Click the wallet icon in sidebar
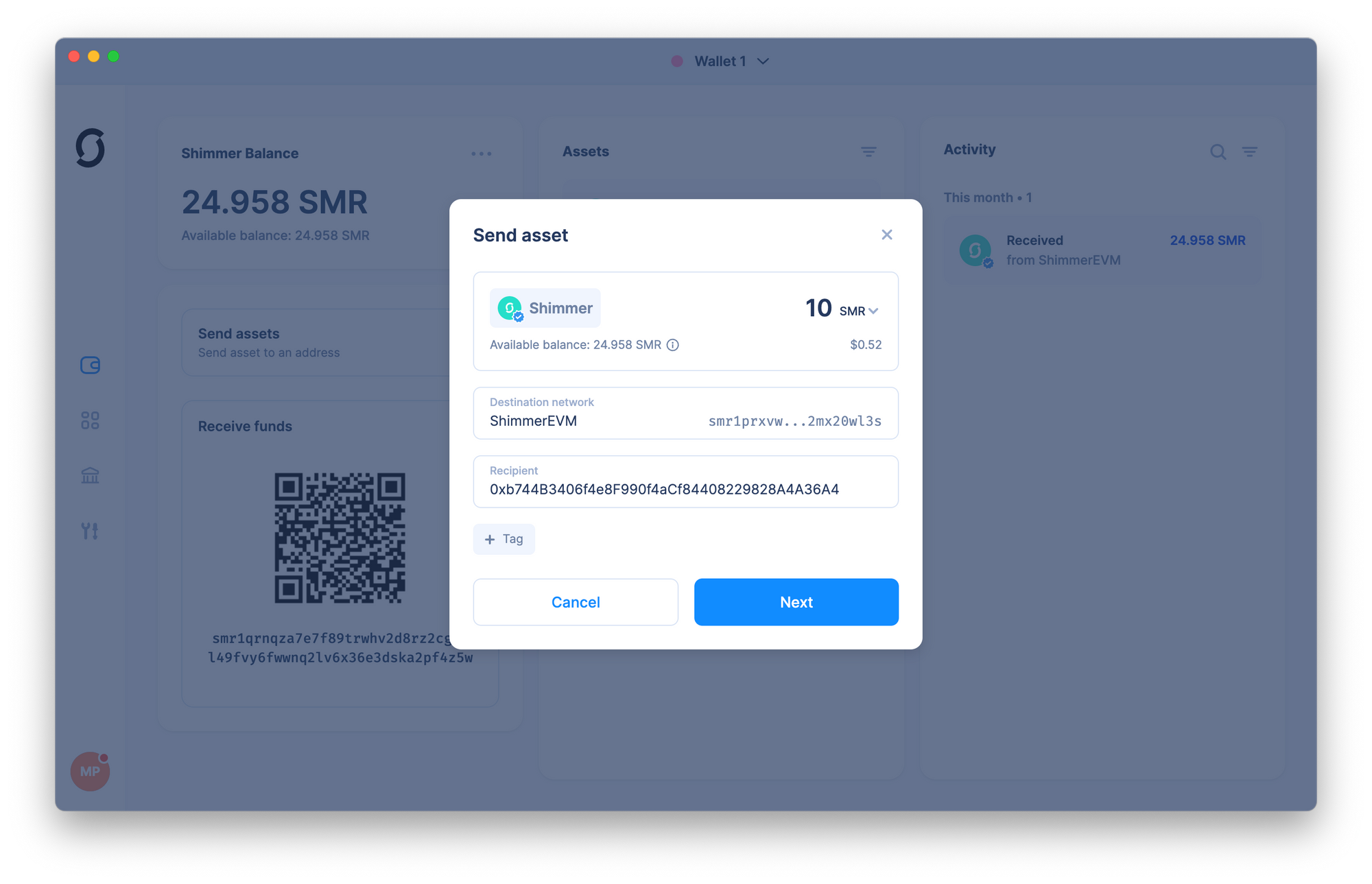This screenshot has height=884, width=1372. [90, 365]
